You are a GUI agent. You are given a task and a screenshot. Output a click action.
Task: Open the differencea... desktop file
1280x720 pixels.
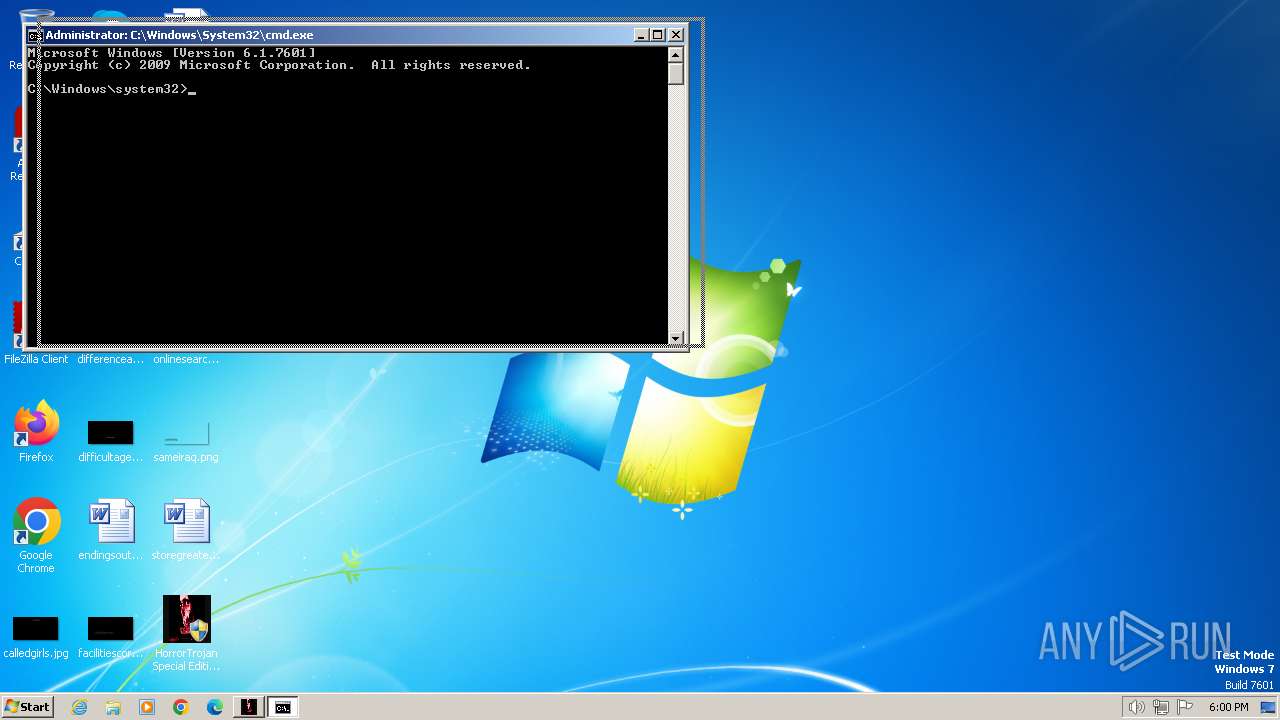click(110, 359)
